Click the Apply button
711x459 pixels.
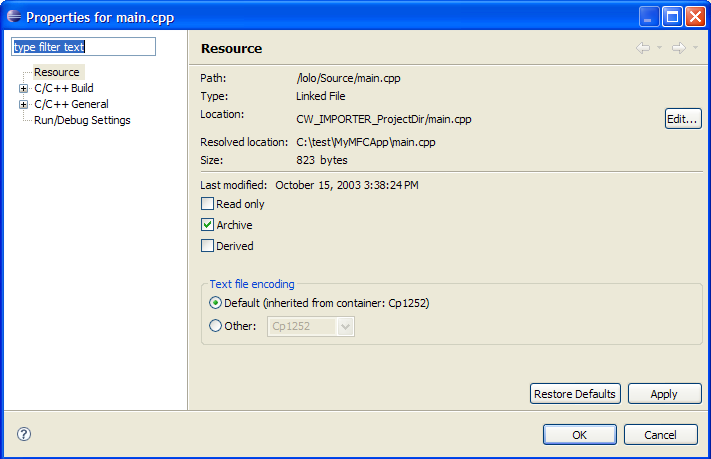(664, 394)
